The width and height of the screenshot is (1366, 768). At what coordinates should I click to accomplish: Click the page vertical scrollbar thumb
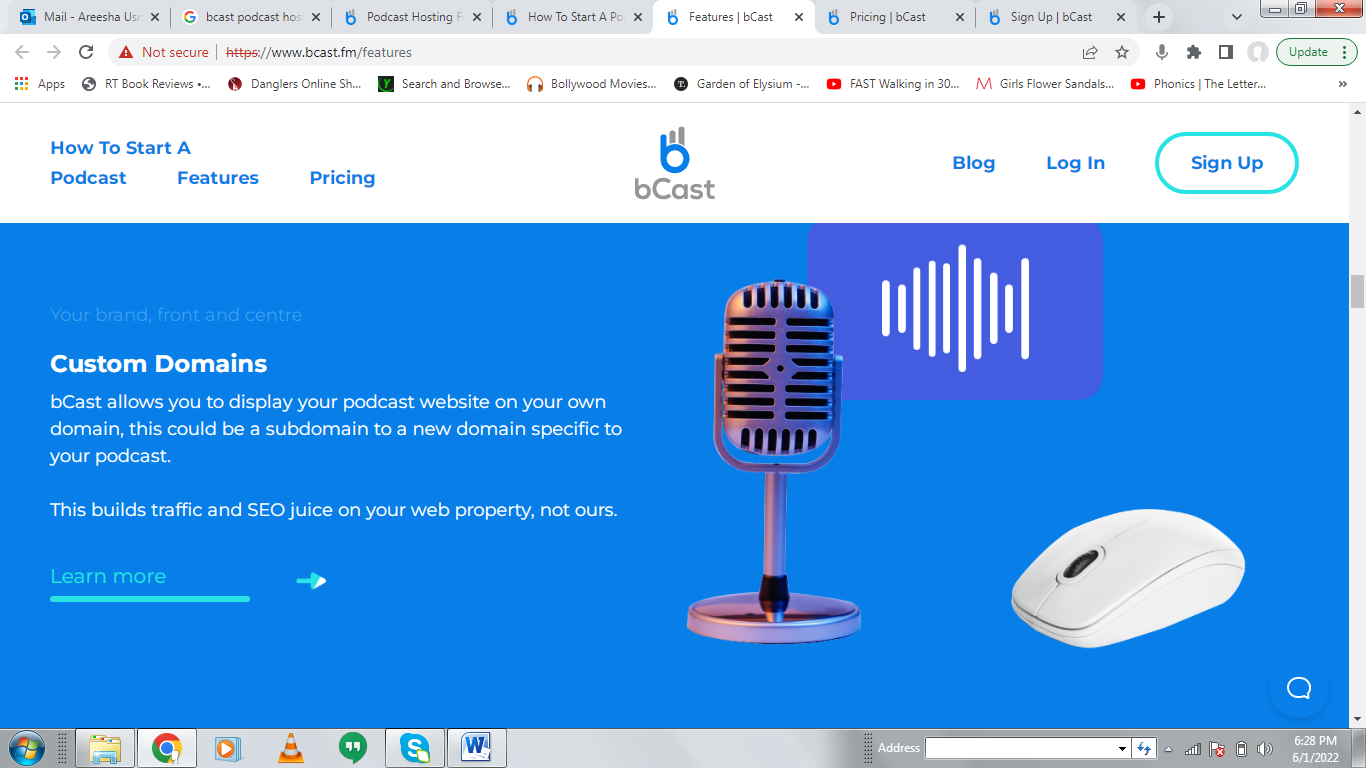[x=1357, y=291]
